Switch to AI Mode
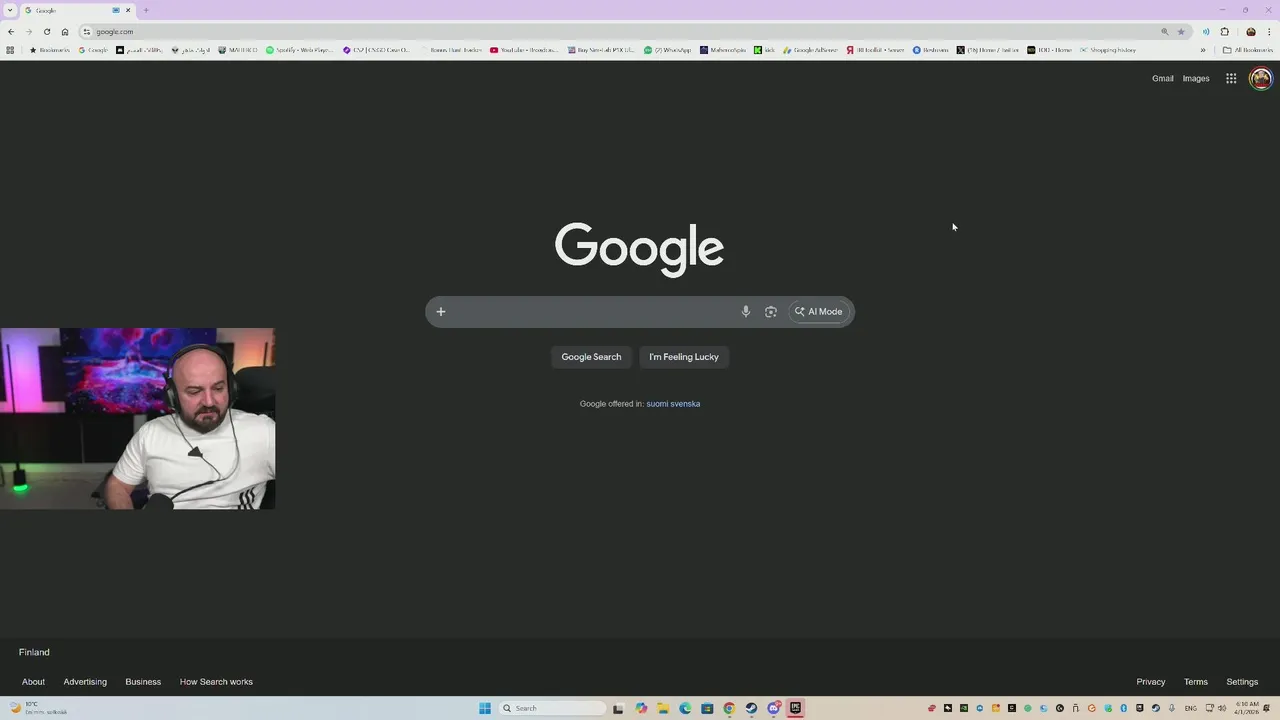 pyautogui.click(x=819, y=312)
